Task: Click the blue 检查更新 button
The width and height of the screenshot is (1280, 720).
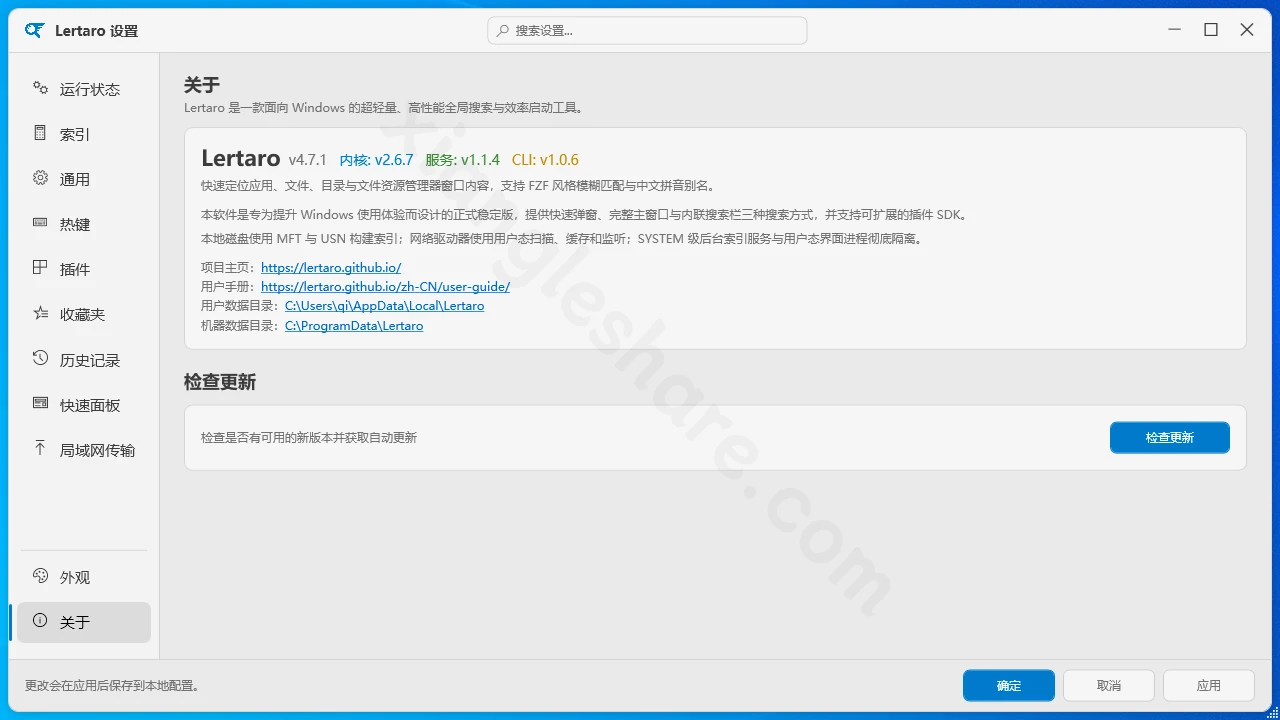Action: (x=1170, y=437)
